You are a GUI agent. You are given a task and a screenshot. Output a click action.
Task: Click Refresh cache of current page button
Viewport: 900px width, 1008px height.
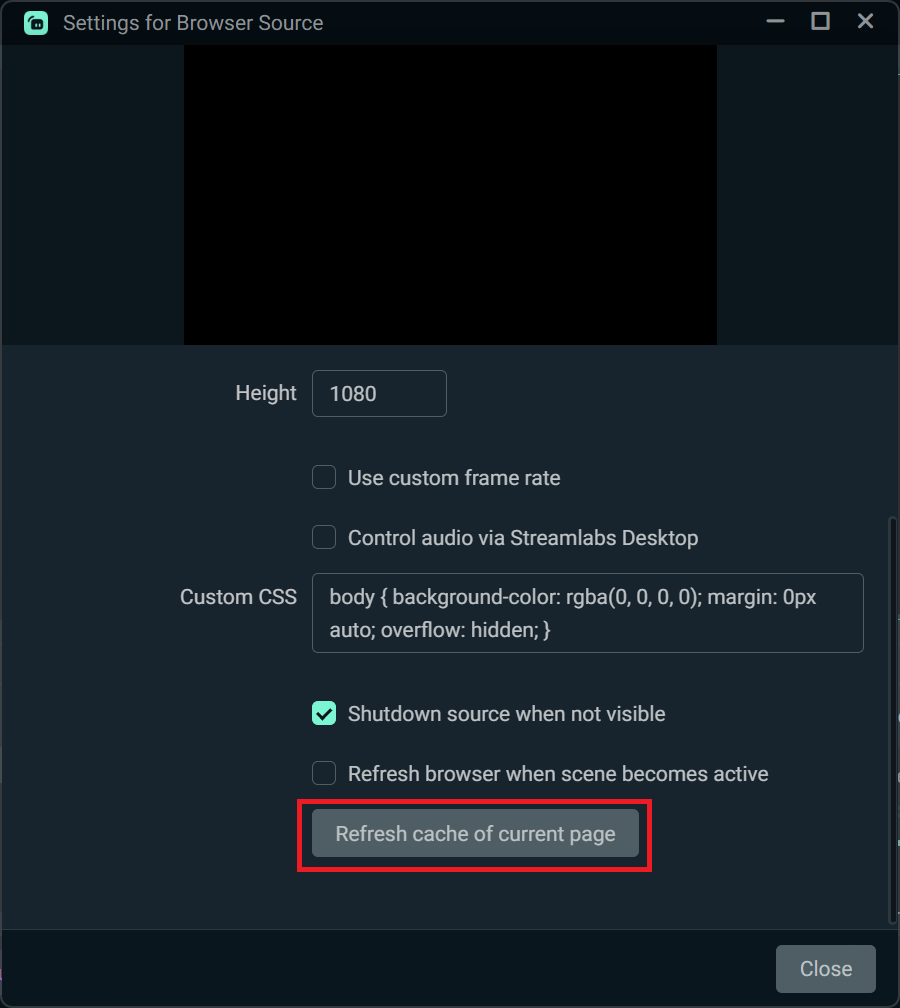click(475, 834)
